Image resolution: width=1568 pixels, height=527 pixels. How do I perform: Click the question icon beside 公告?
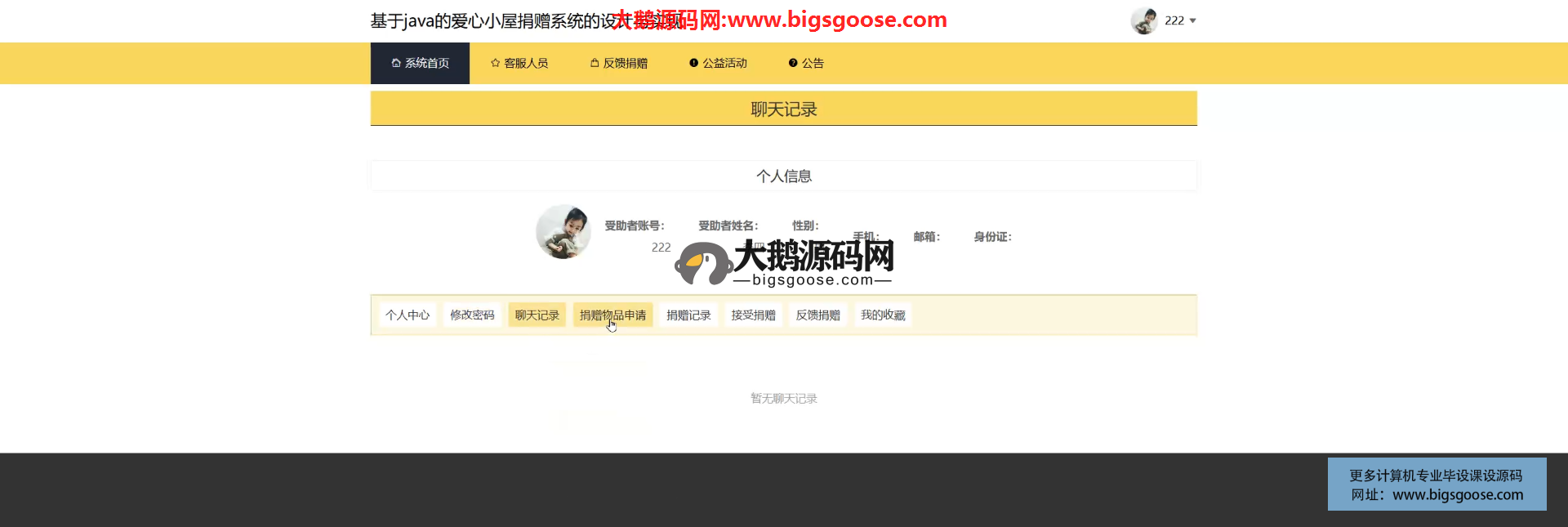(x=792, y=63)
